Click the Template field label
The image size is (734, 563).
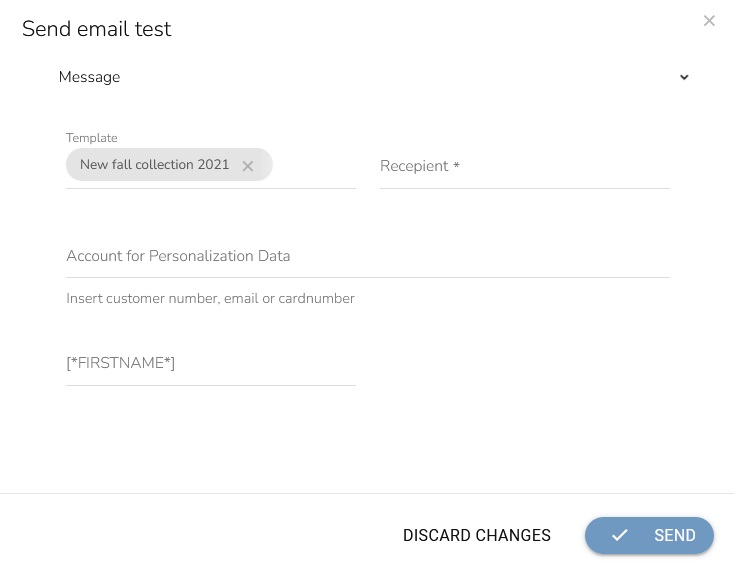click(x=92, y=138)
